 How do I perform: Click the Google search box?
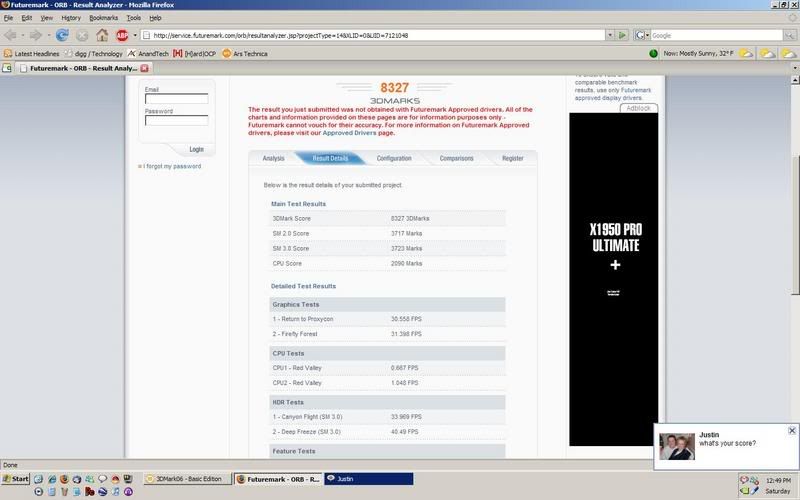716,35
